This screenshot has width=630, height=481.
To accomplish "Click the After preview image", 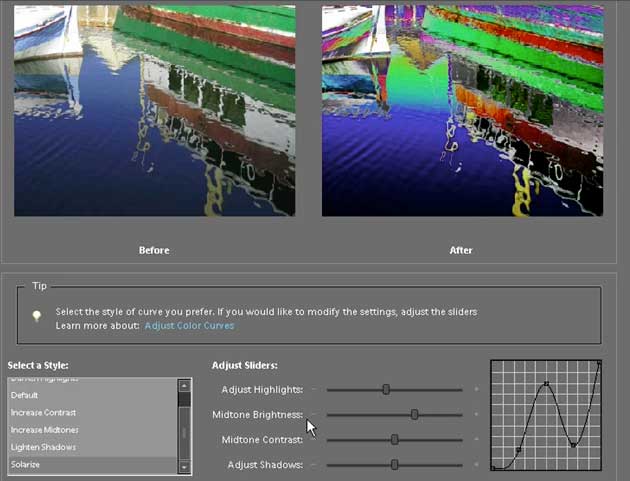I will click(x=462, y=111).
